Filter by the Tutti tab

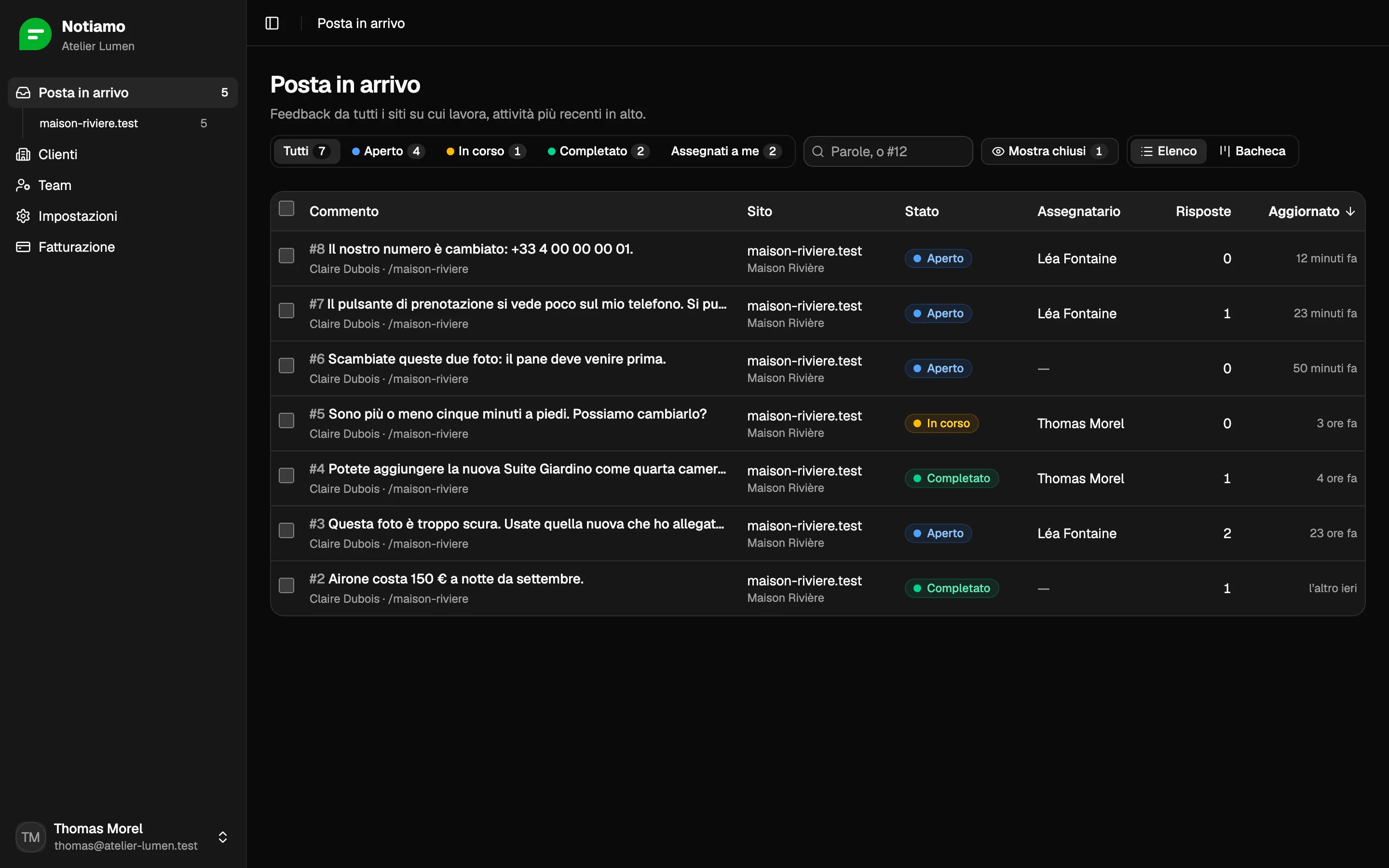tap(307, 151)
